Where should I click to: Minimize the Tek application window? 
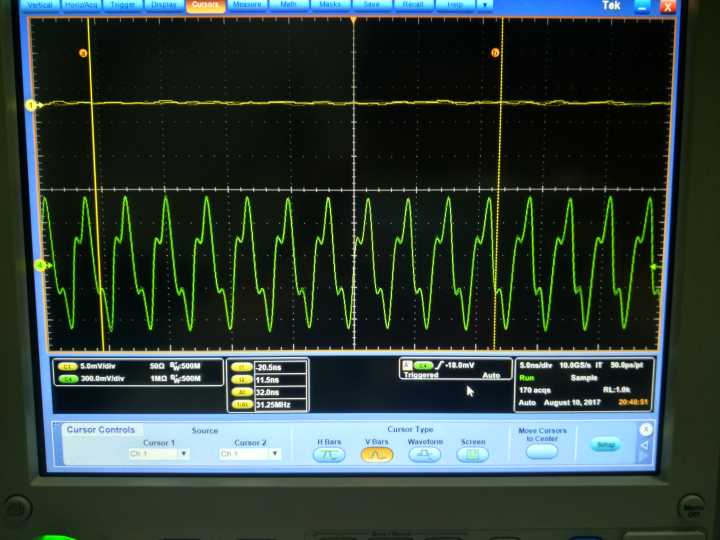[x=642, y=6]
